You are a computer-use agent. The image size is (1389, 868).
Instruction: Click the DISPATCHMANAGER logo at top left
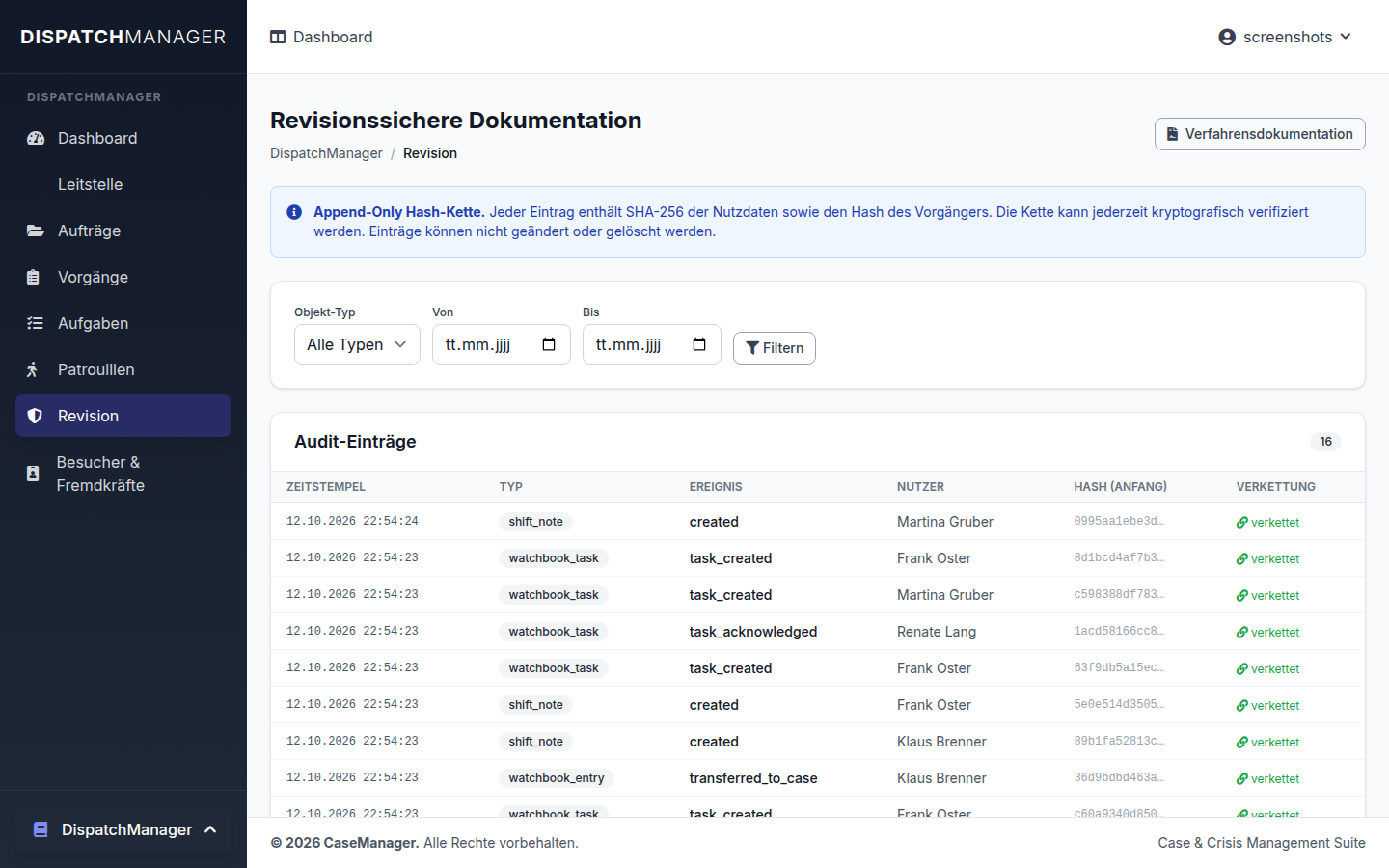(x=123, y=37)
